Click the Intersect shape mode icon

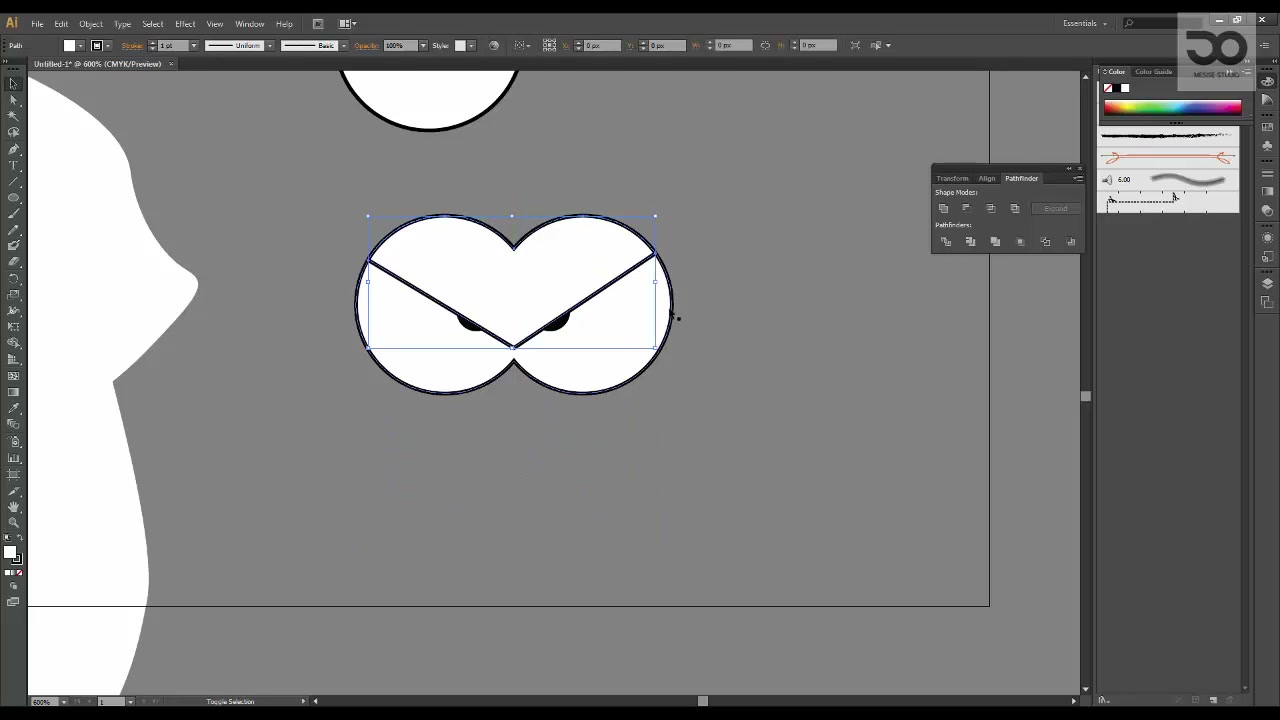[x=991, y=208]
